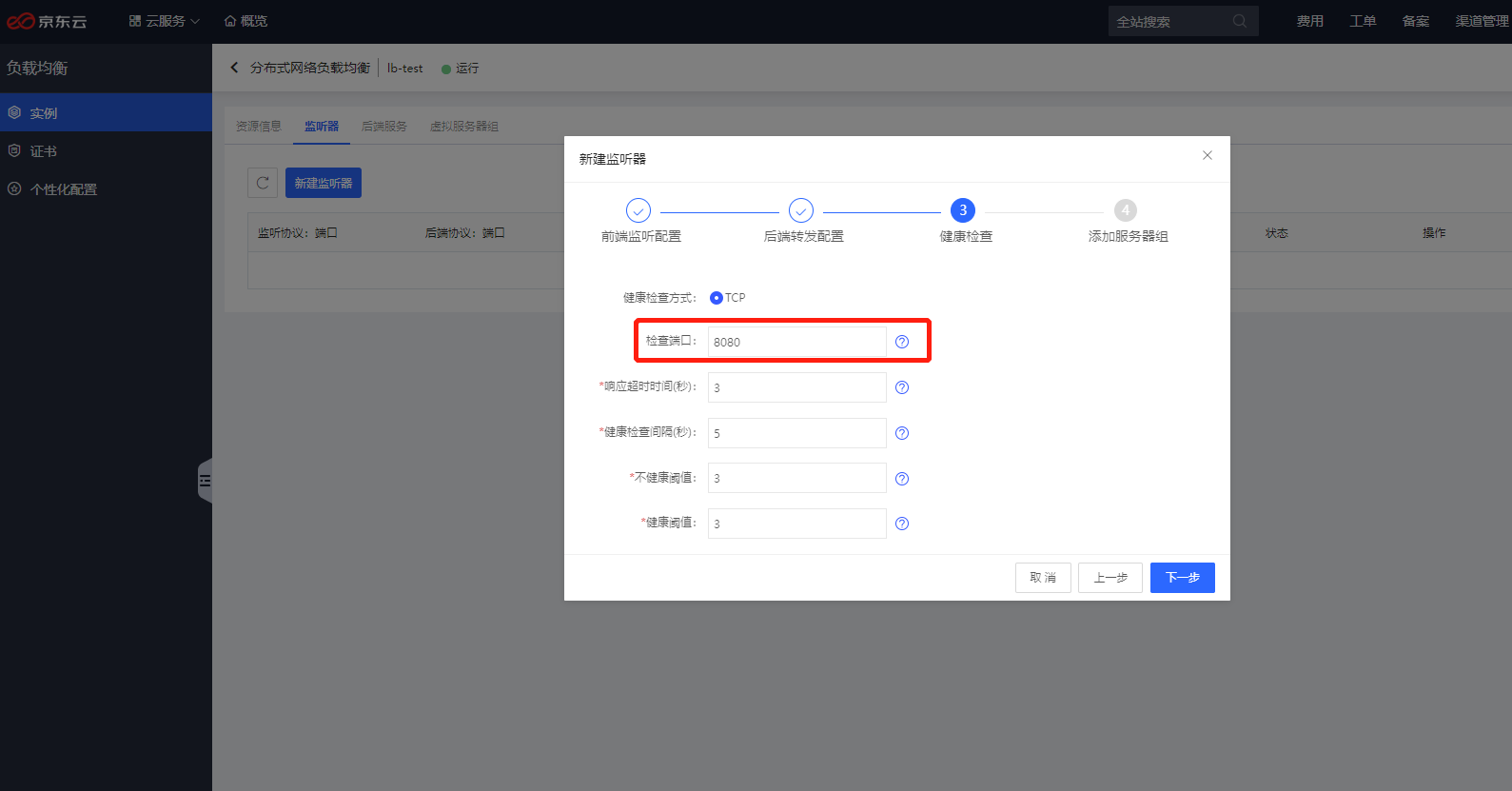Click the 实例 sidebar icon
Image resolution: width=1512 pixels, height=791 pixels.
14,112
